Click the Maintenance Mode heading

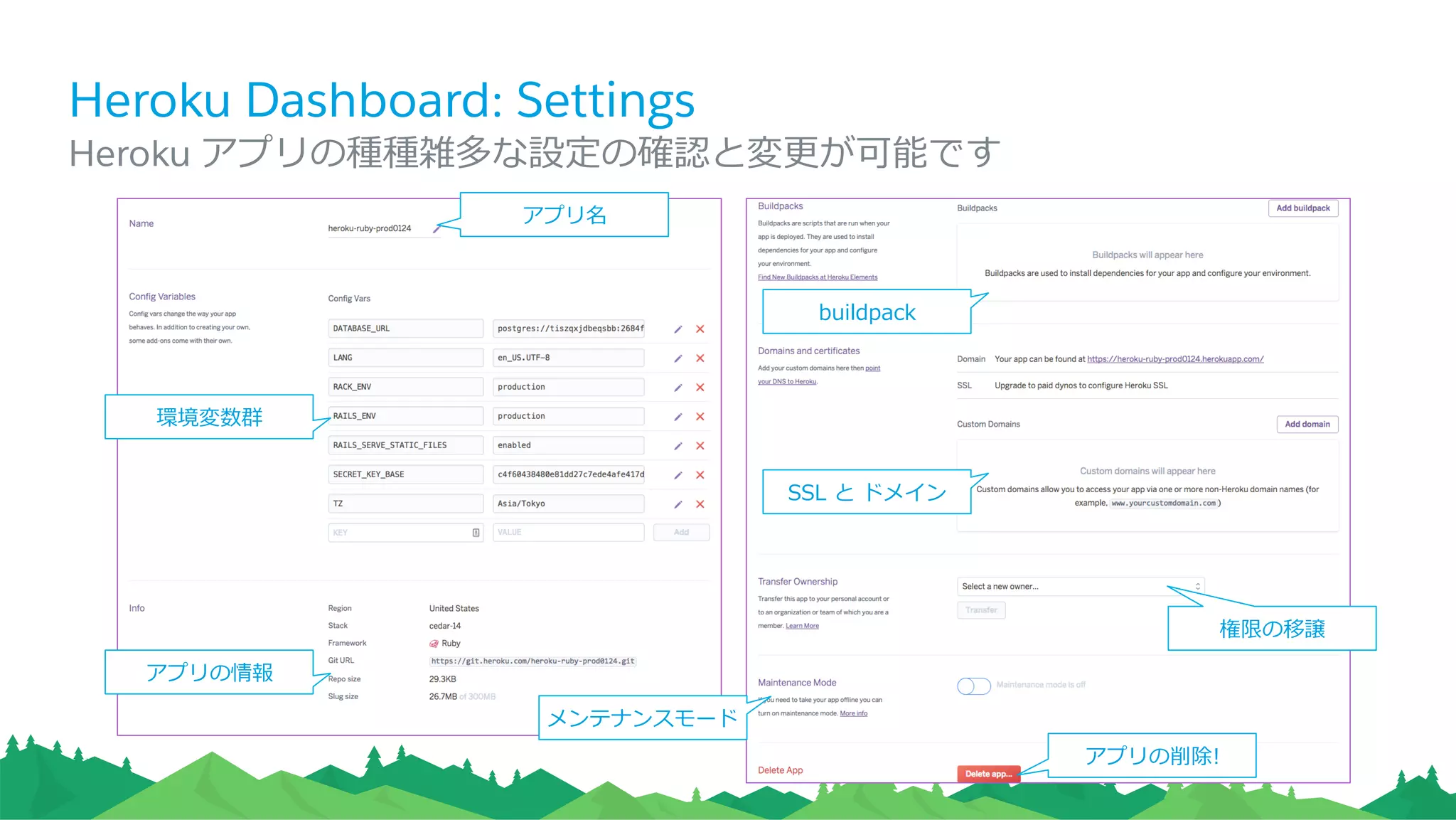(797, 683)
